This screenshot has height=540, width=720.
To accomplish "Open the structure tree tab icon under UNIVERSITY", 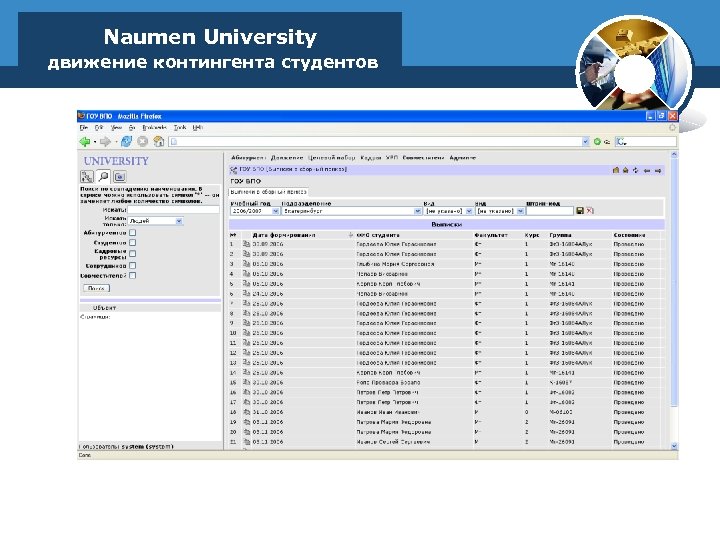I will point(87,176).
